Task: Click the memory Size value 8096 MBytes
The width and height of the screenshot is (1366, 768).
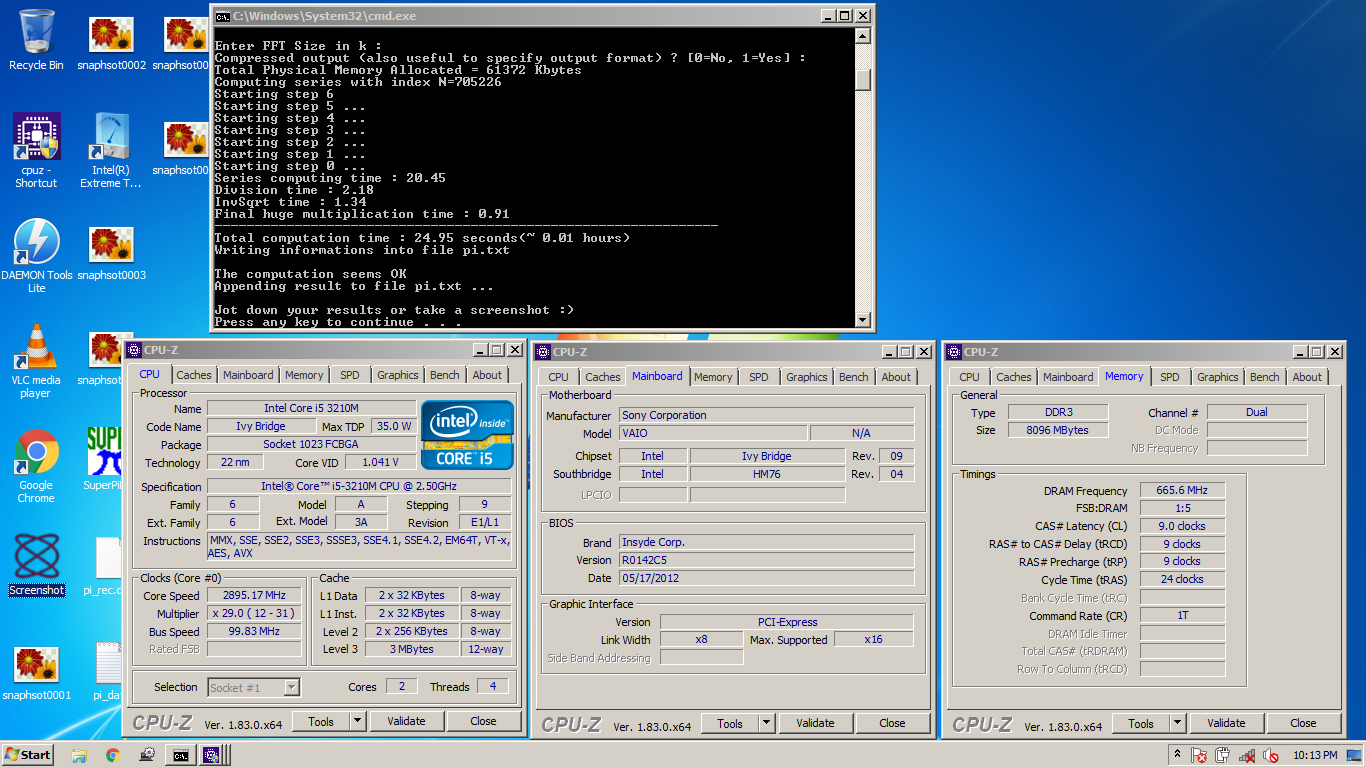Action: tap(1057, 430)
